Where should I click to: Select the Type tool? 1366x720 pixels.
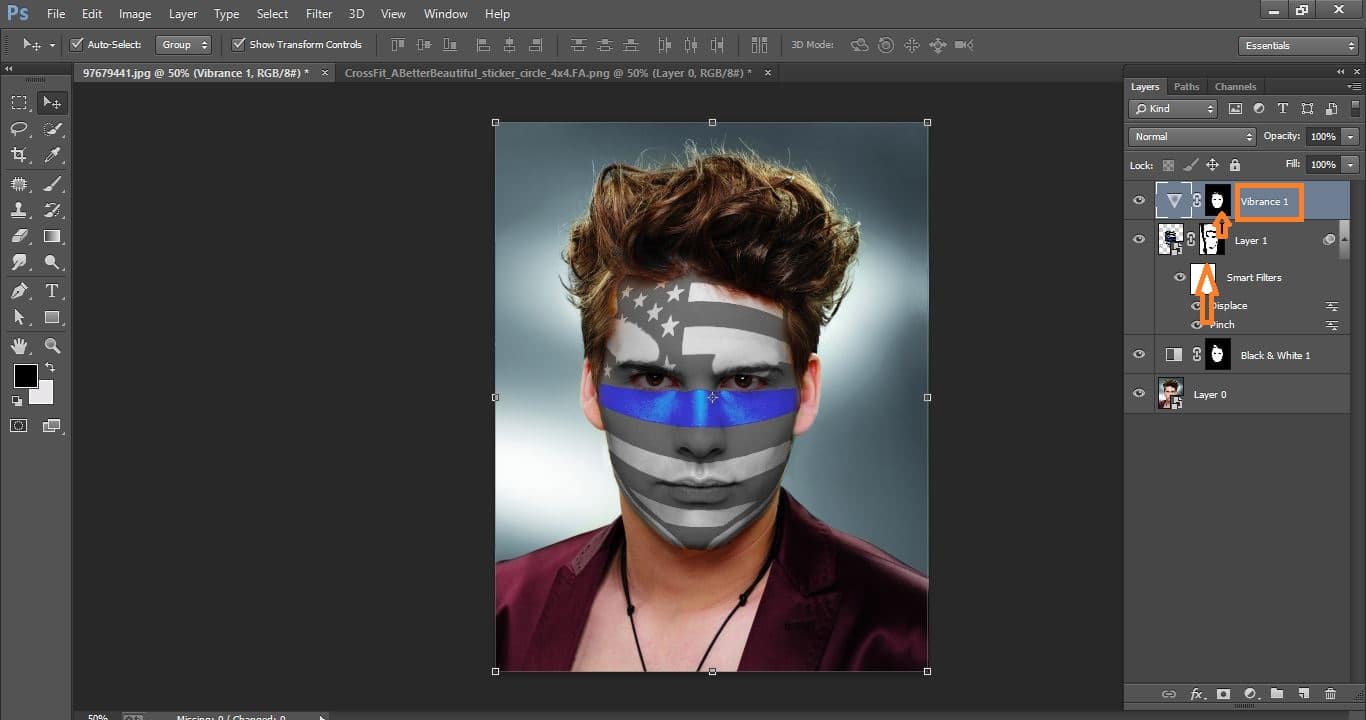click(52, 289)
